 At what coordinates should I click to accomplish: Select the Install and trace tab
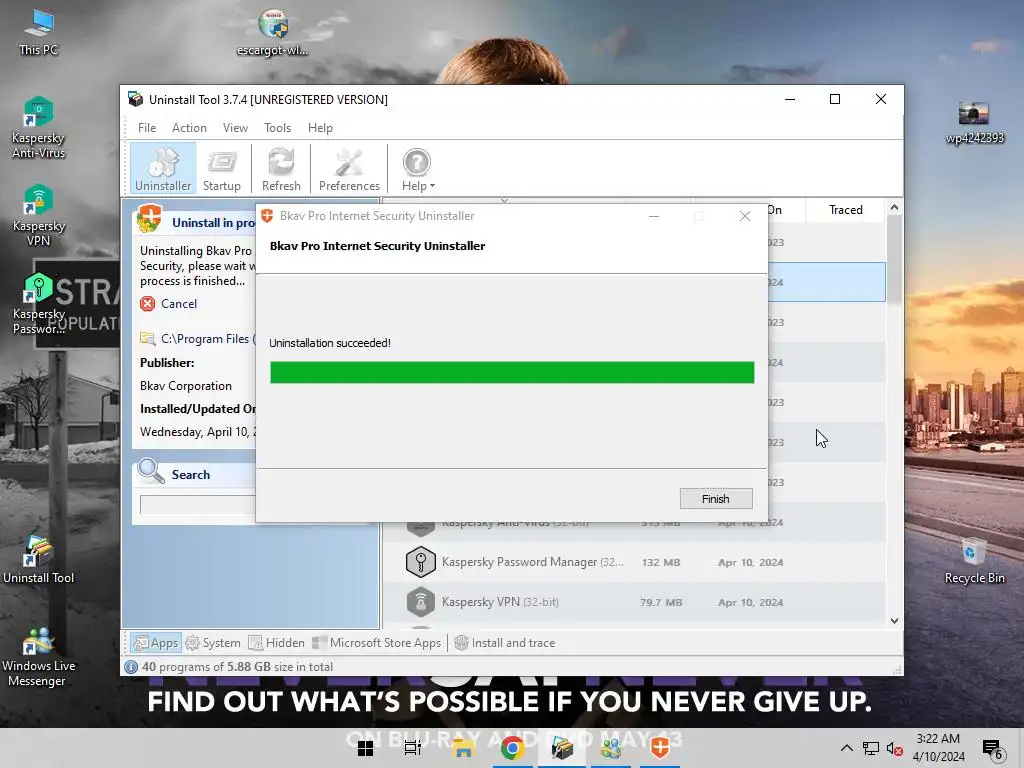point(505,643)
